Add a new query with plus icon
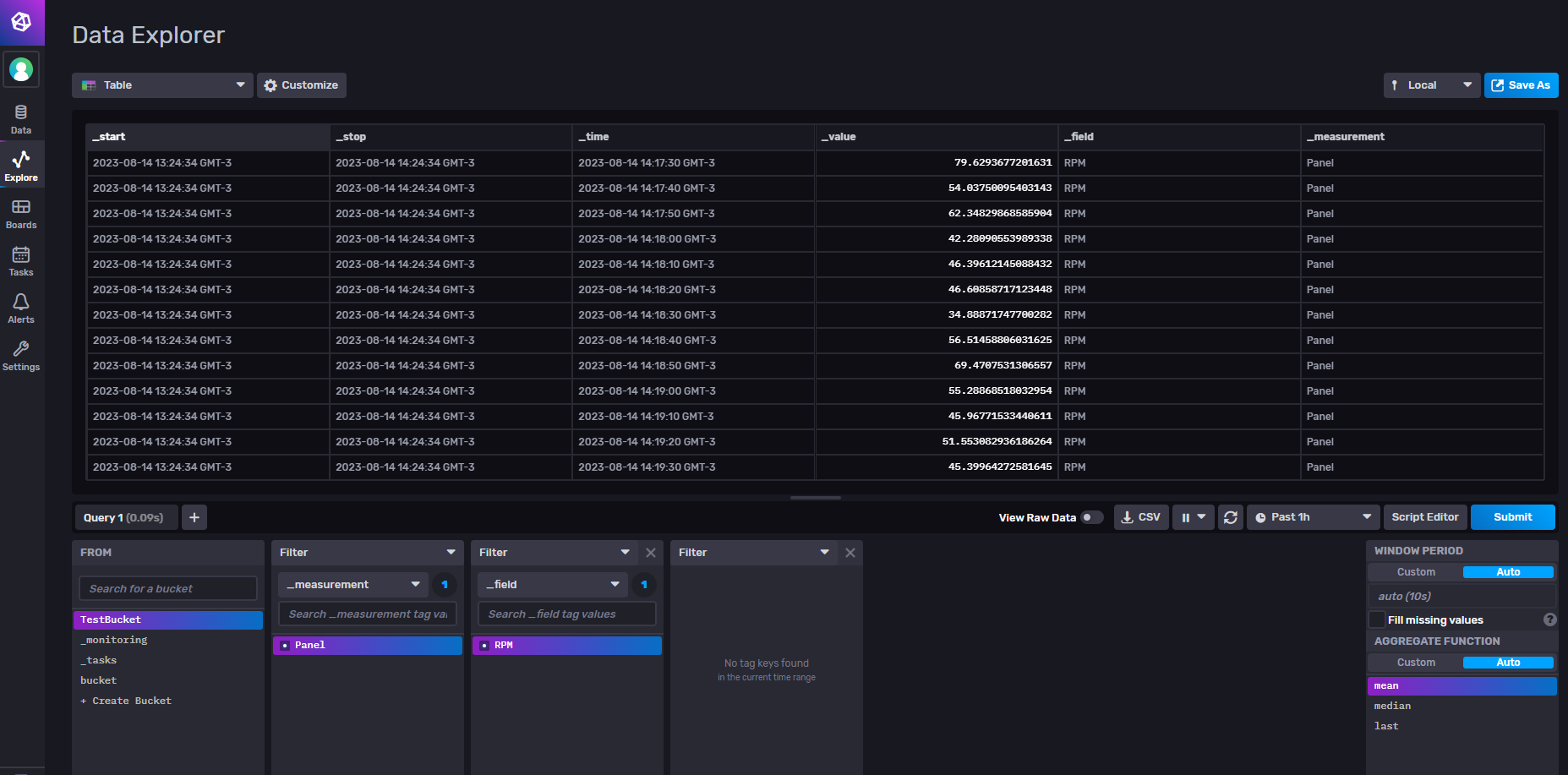This screenshot has height=775, width=1568. tap(194, 517)
